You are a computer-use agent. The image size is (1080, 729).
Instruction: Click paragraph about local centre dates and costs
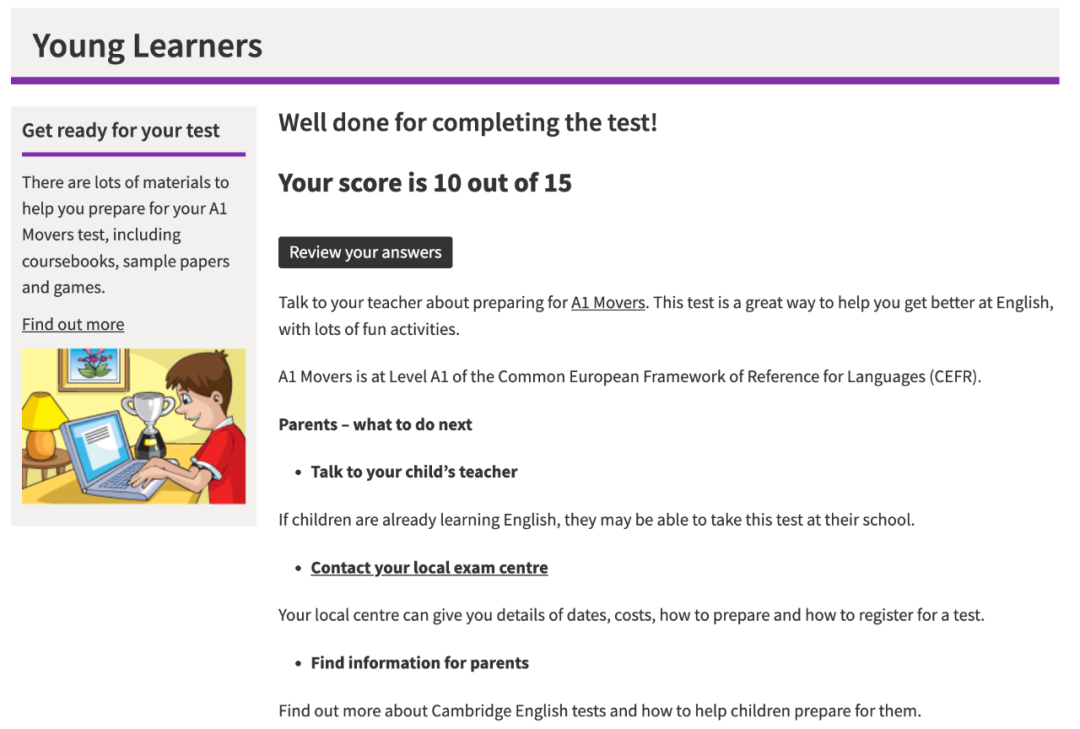tap(631, 615)
